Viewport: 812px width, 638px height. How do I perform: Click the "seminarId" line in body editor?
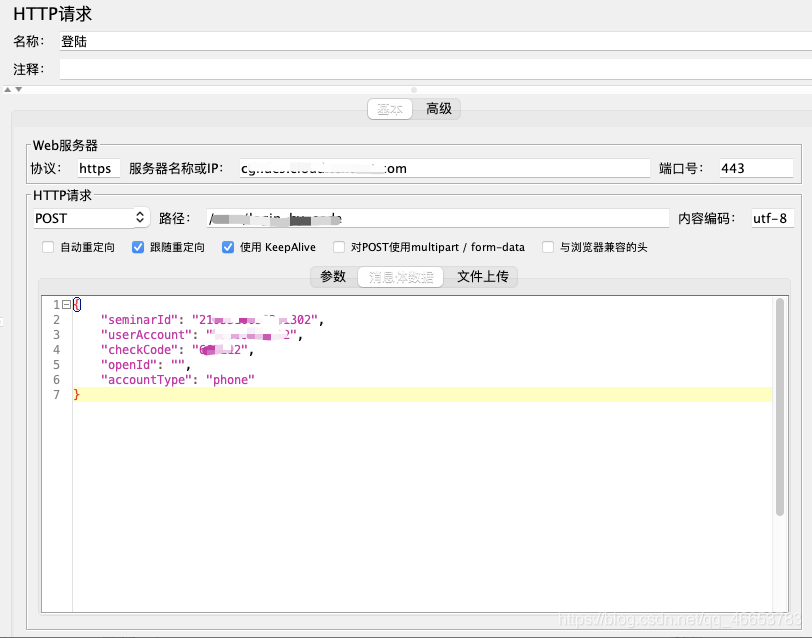click(212, 320)
